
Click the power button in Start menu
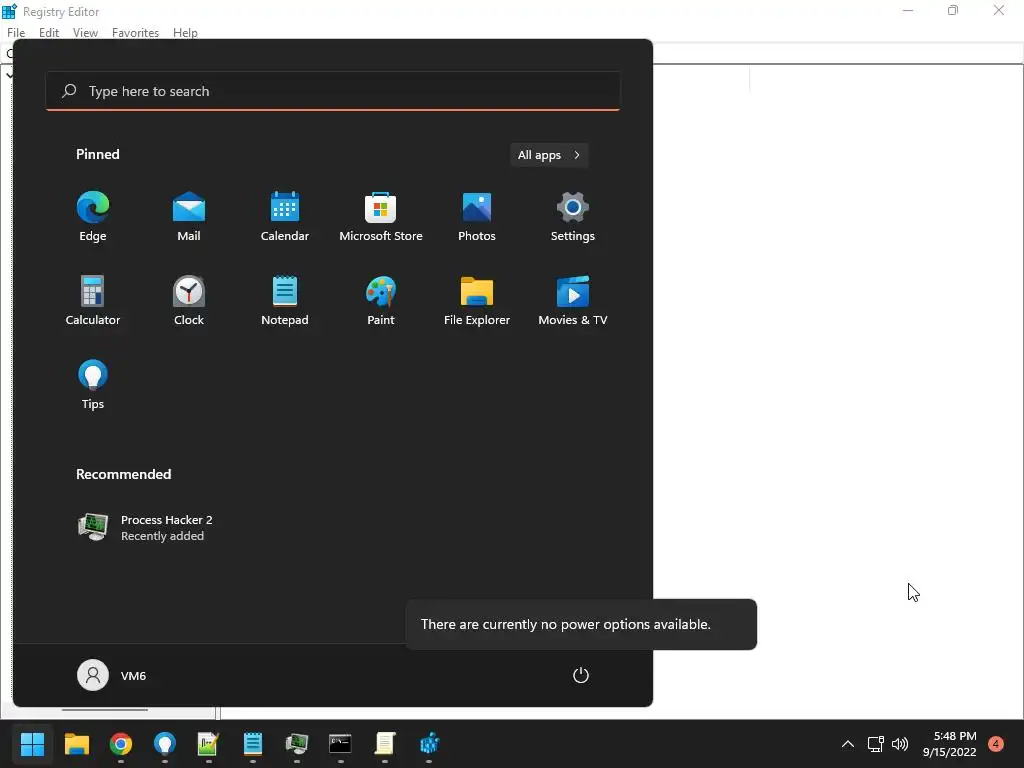click(x=581, y=675)
